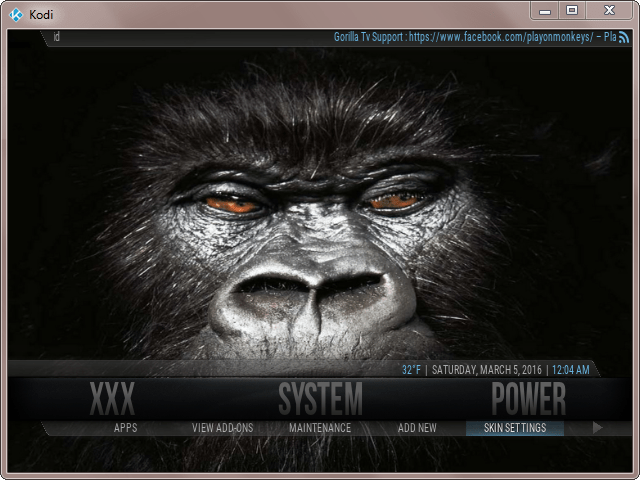Open the MAINTENANCE submenu item
640x480 pixels.
(x=320, y=428)
